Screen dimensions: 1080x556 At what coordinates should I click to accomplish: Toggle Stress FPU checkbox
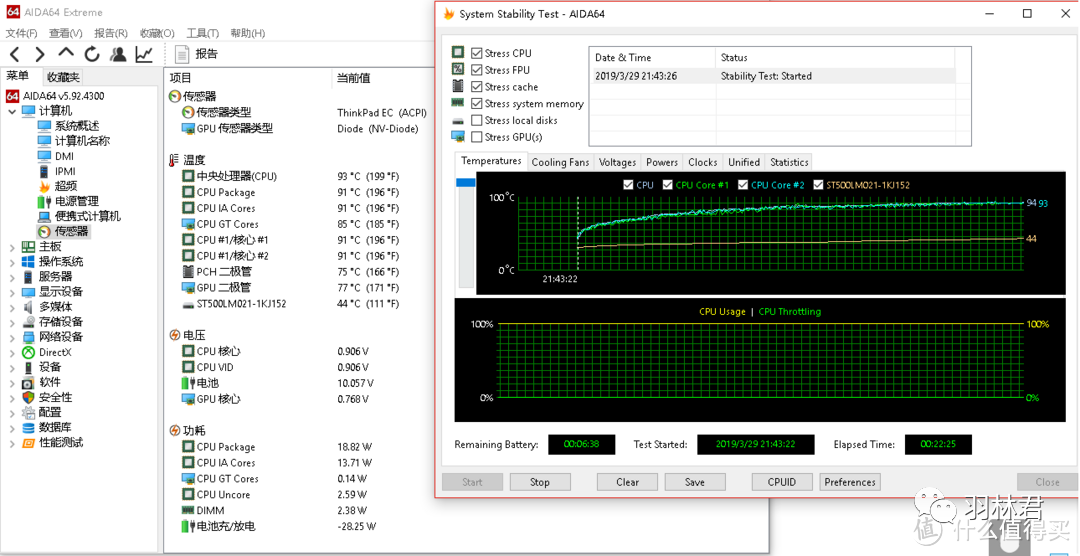477,70
